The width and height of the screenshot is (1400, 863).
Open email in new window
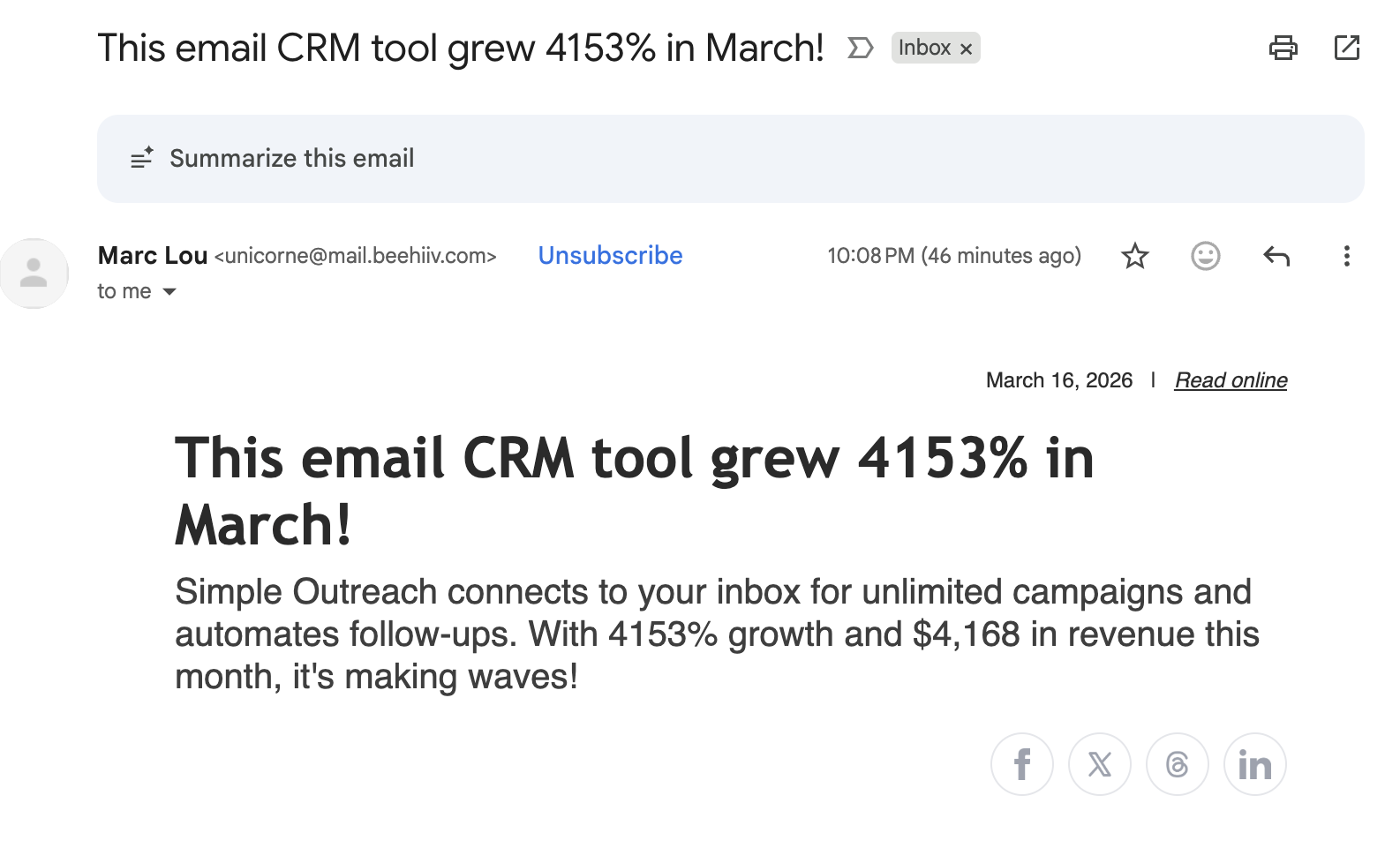point(1346,48)
